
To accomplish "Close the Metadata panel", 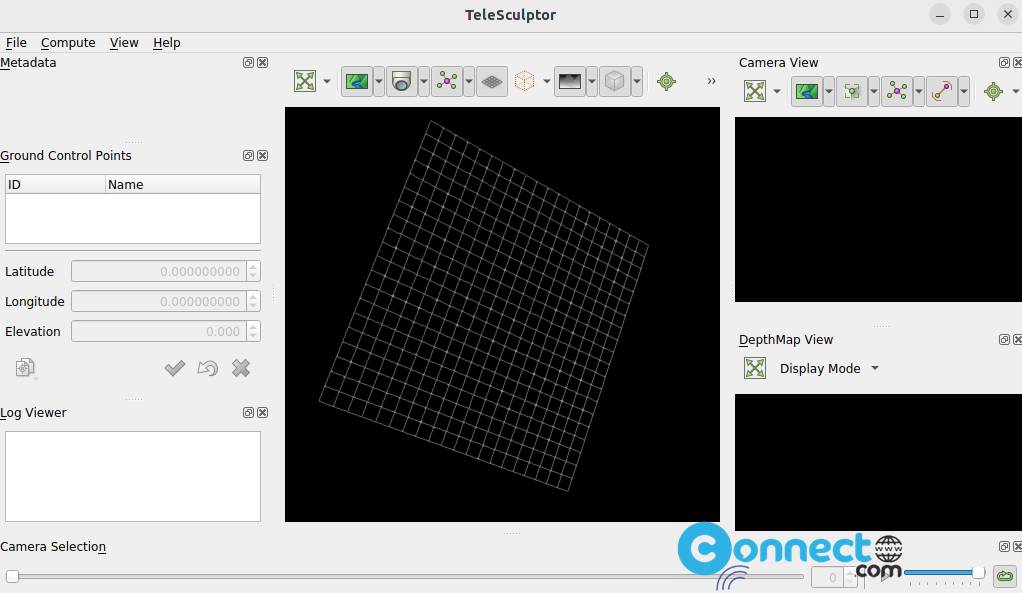I will (263, 63).
